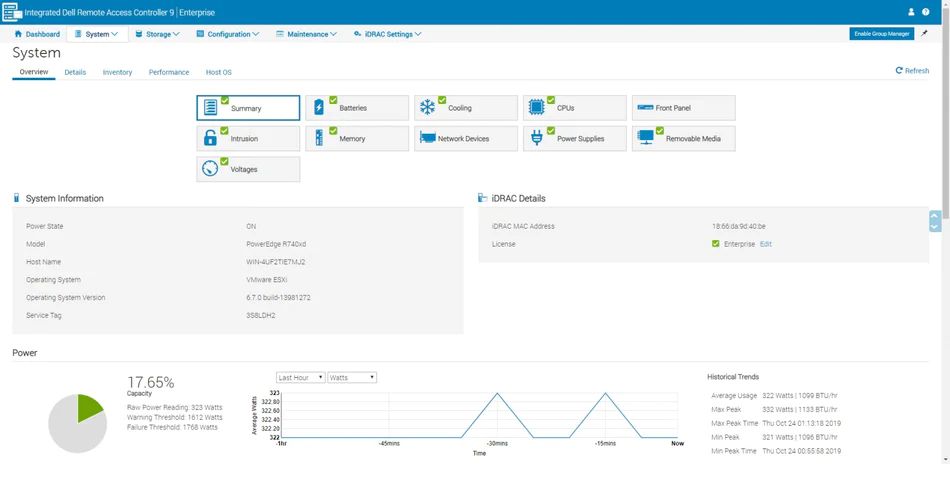
Task: Open the Cooling snowflake tile
Action: coord(465,108)
